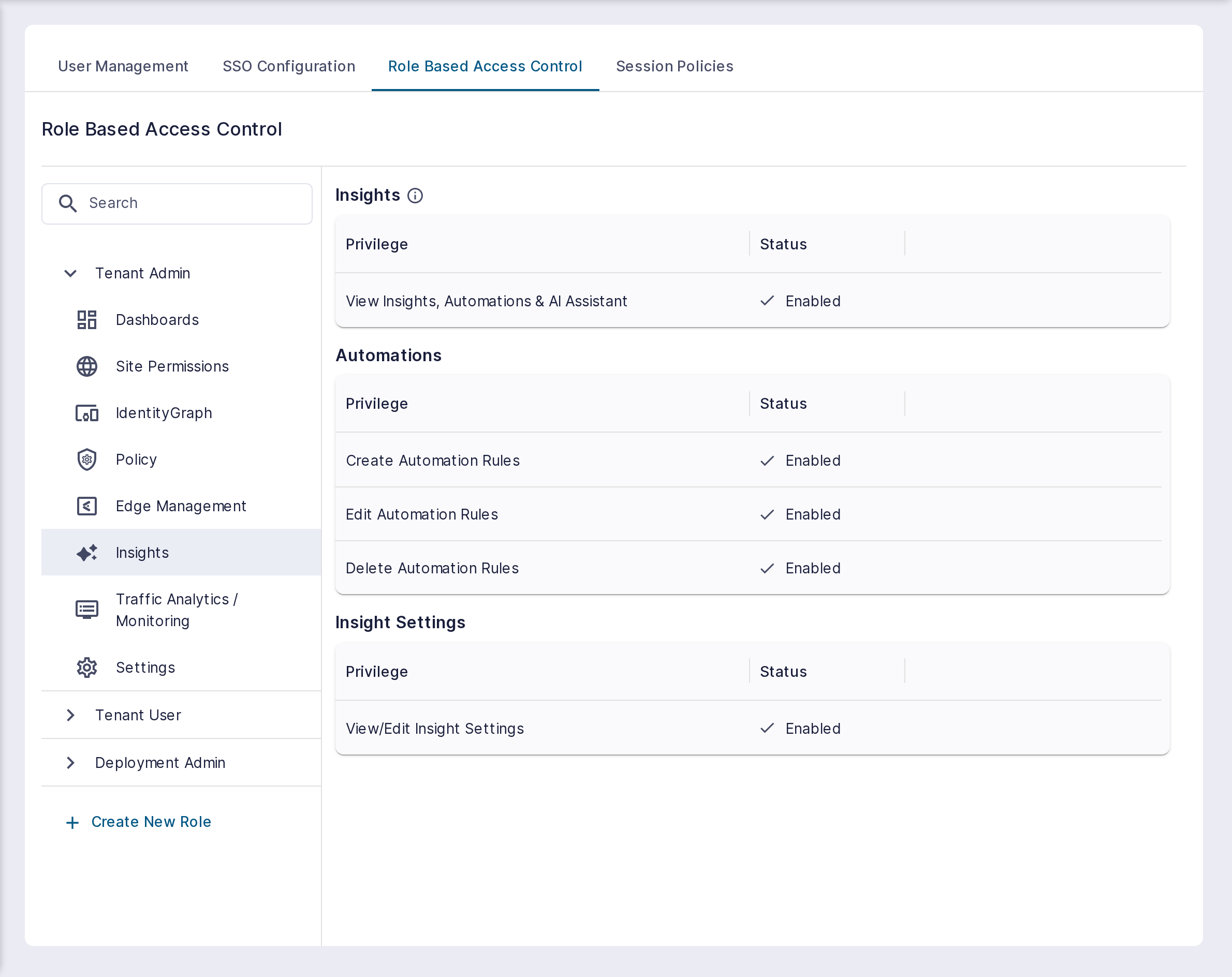The image size is (1232, 977).
Task: Click Status header in Insight Settings table
Action: point(783,672)
